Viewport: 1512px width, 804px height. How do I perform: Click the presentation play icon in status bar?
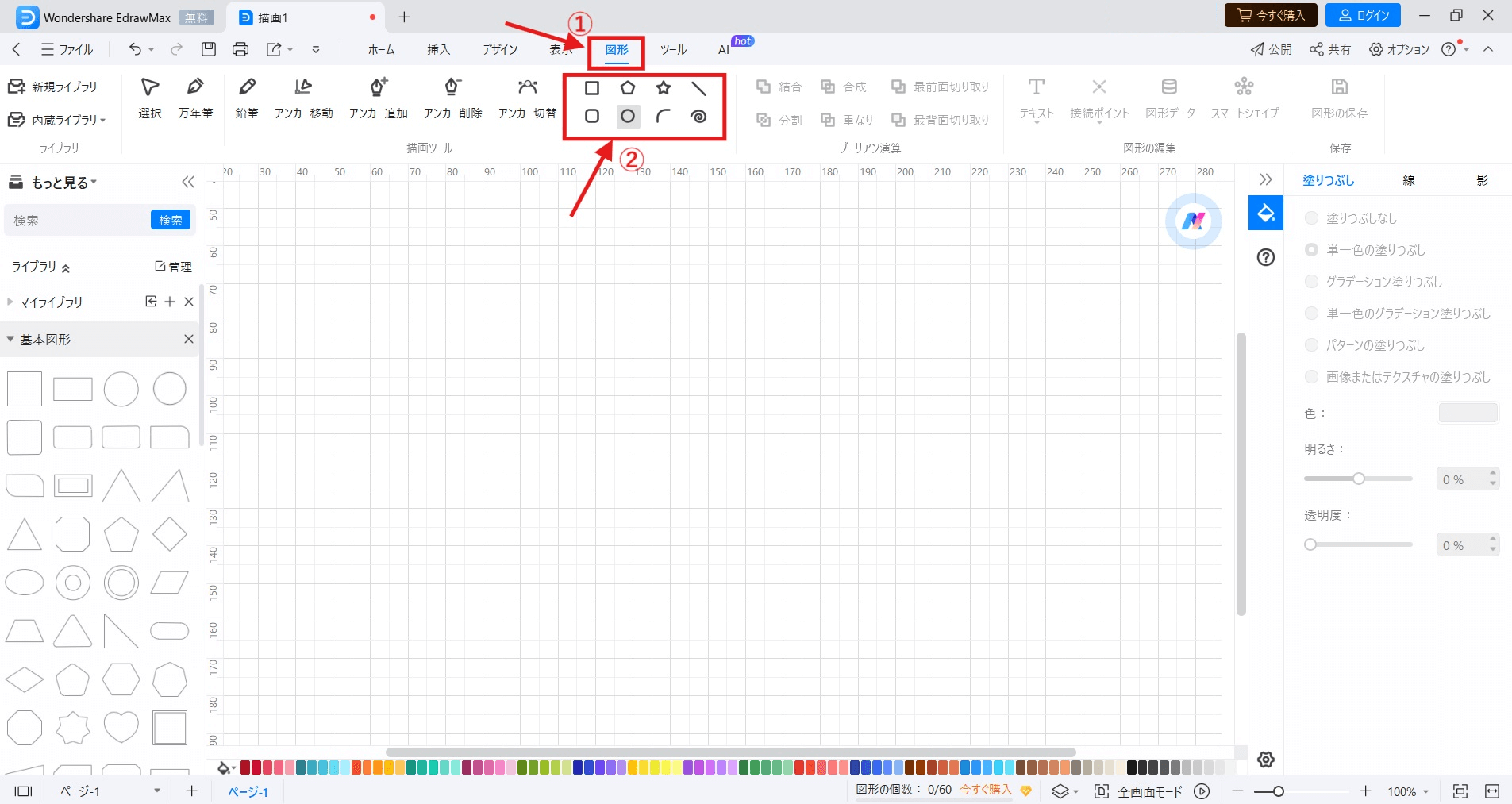coord(1202,791)
